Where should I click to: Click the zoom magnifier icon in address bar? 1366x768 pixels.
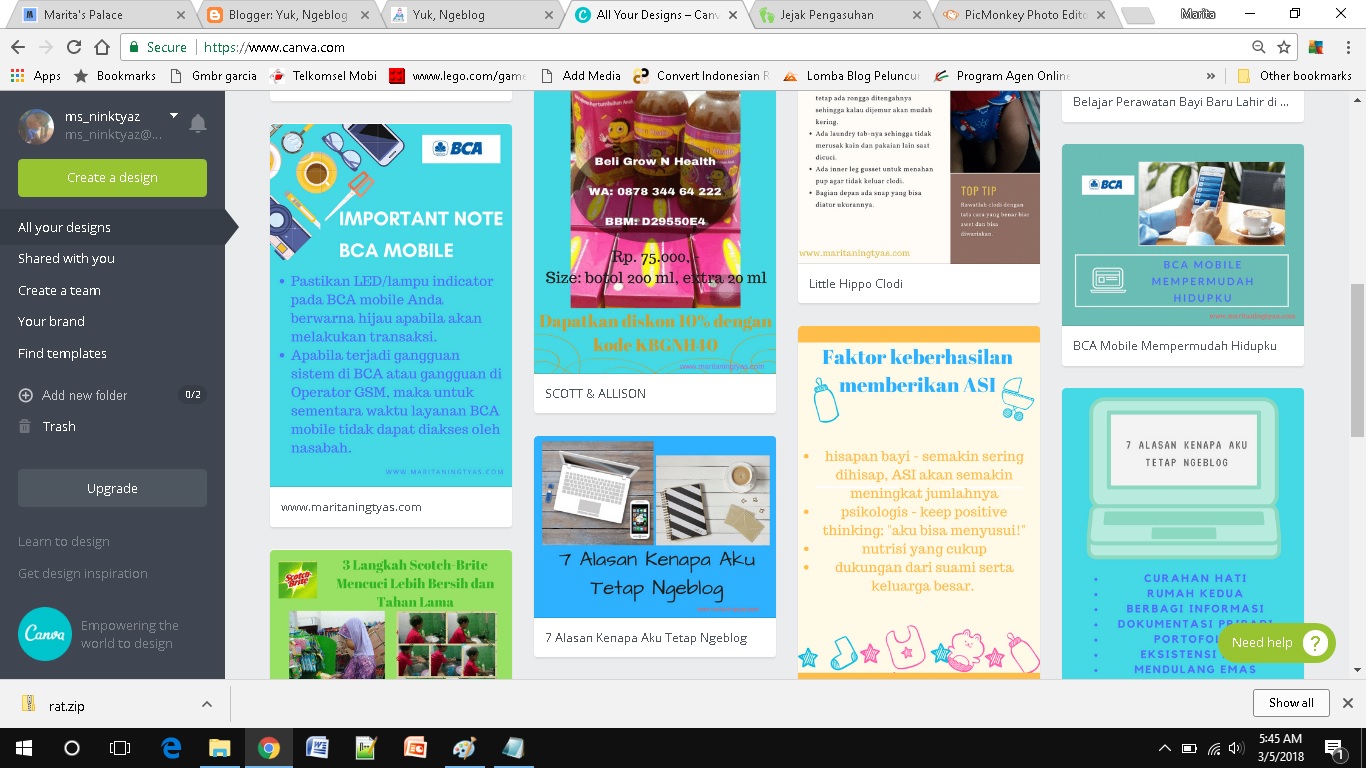(1259, 47)
